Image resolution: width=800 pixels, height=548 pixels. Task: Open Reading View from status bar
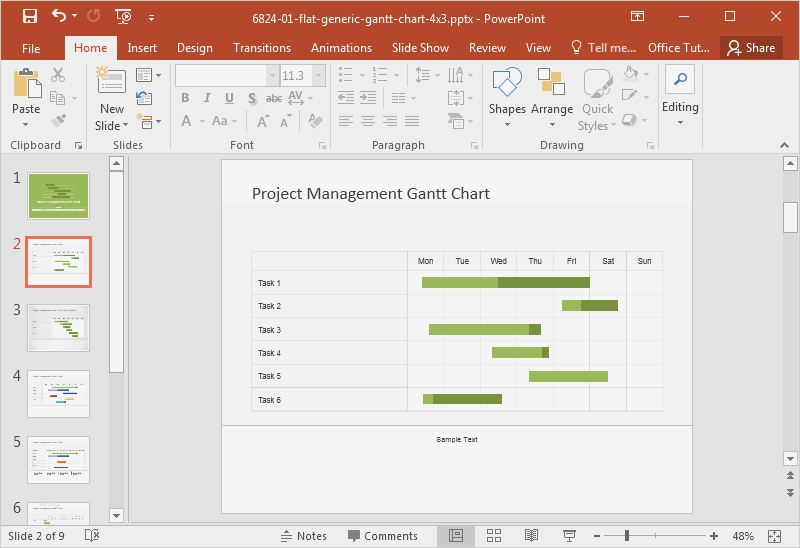(531, 536)
